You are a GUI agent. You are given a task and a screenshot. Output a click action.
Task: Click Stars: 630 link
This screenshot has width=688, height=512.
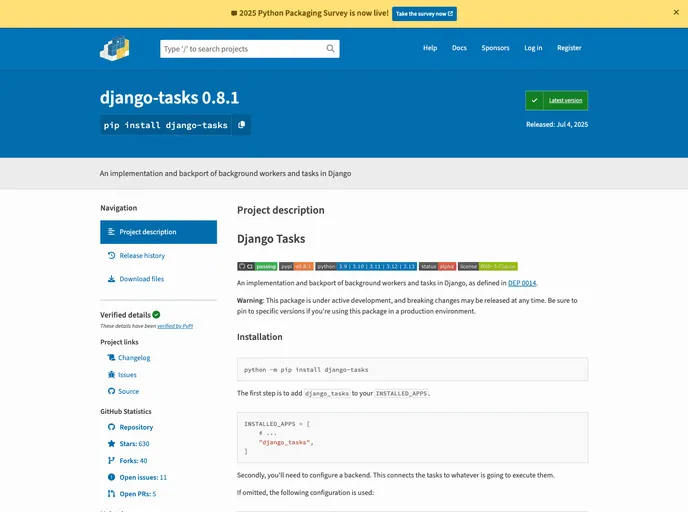point(134,444)
